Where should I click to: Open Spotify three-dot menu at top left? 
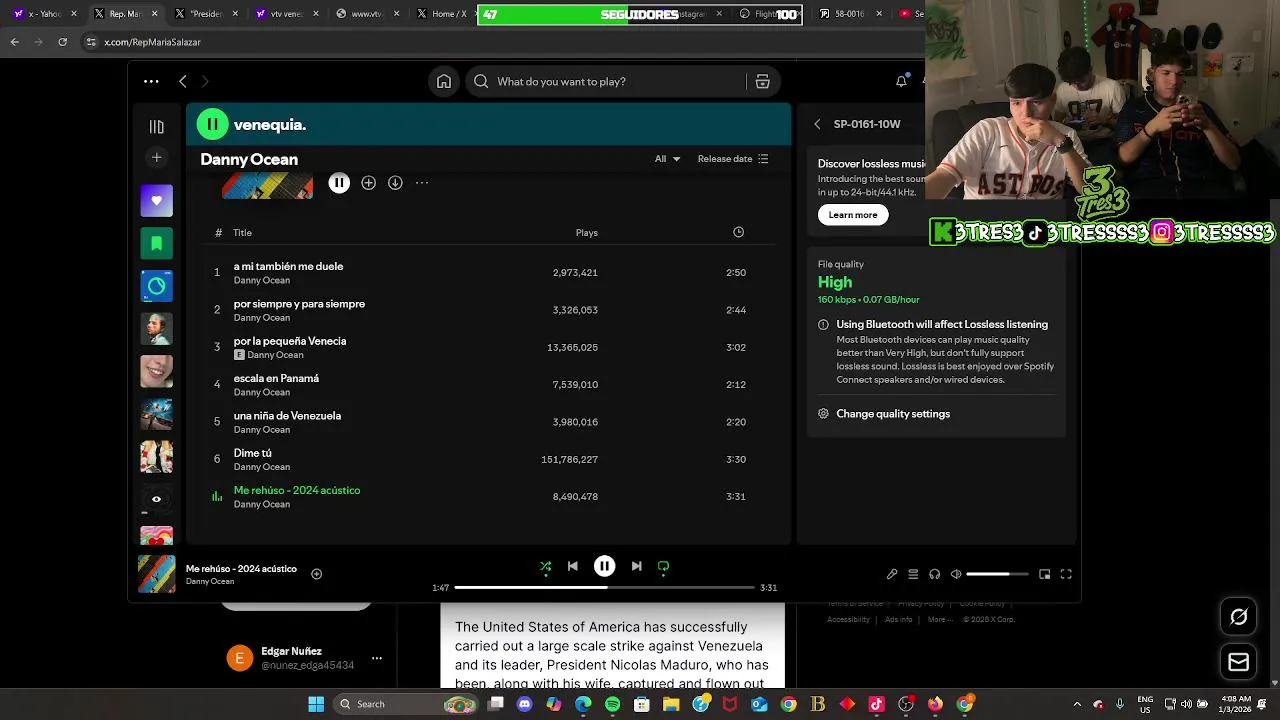pos(151,82)
